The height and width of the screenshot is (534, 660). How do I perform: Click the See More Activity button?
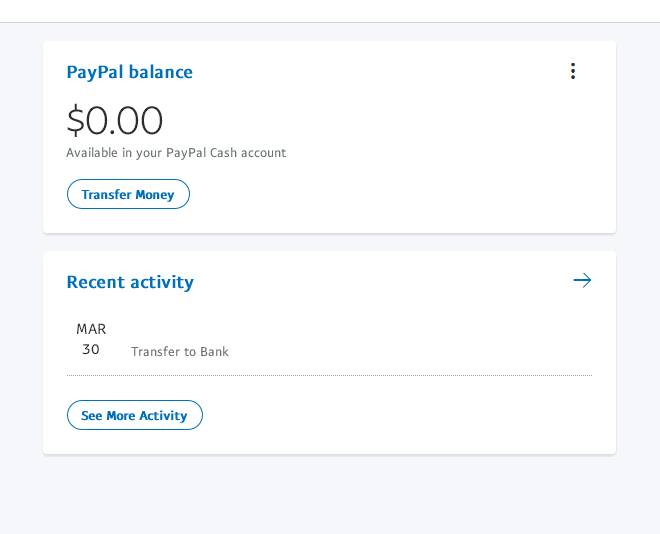(x=134, y=415)
